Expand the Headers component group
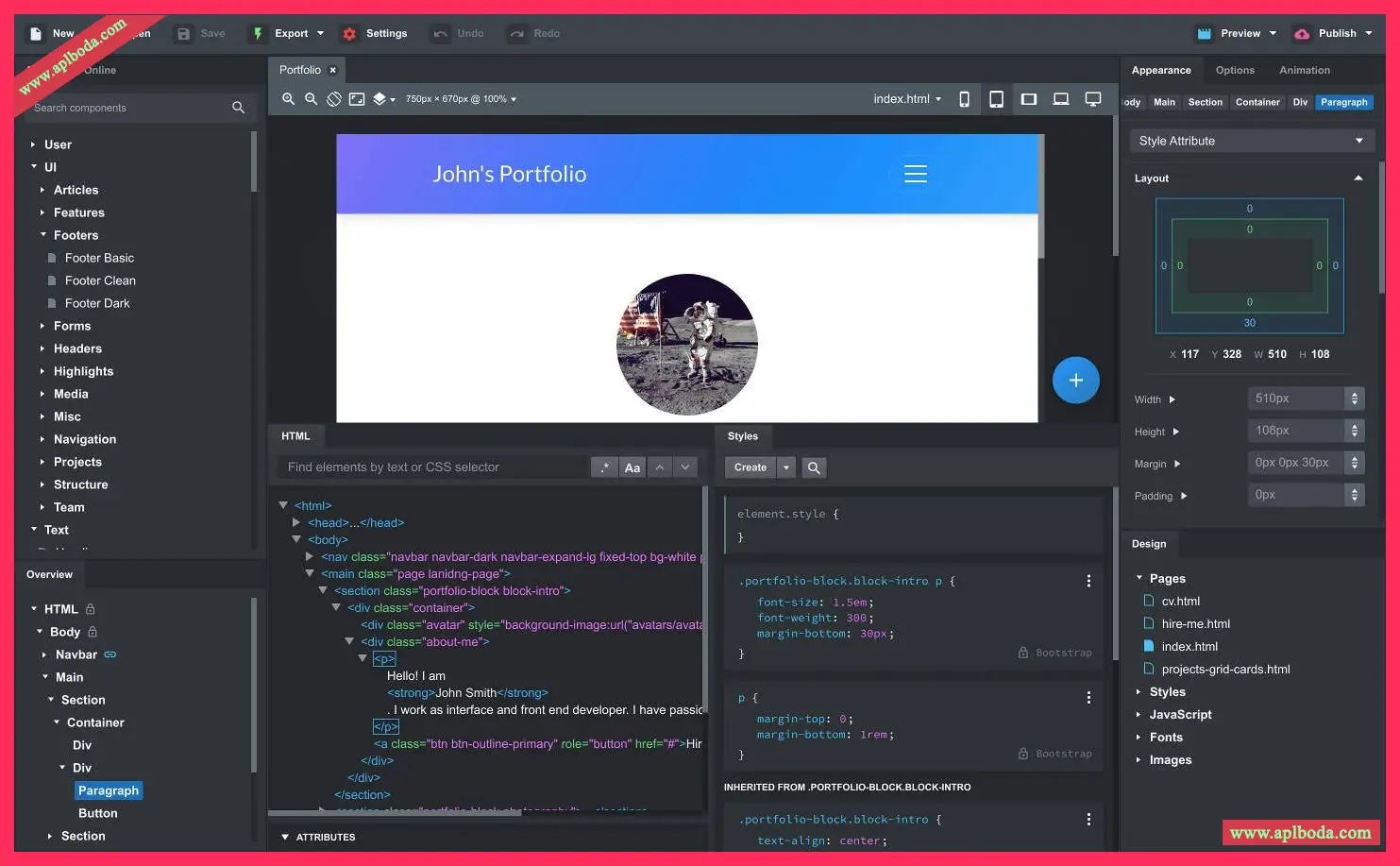Viewport: 1400px width, 866px height. [77, 348]
